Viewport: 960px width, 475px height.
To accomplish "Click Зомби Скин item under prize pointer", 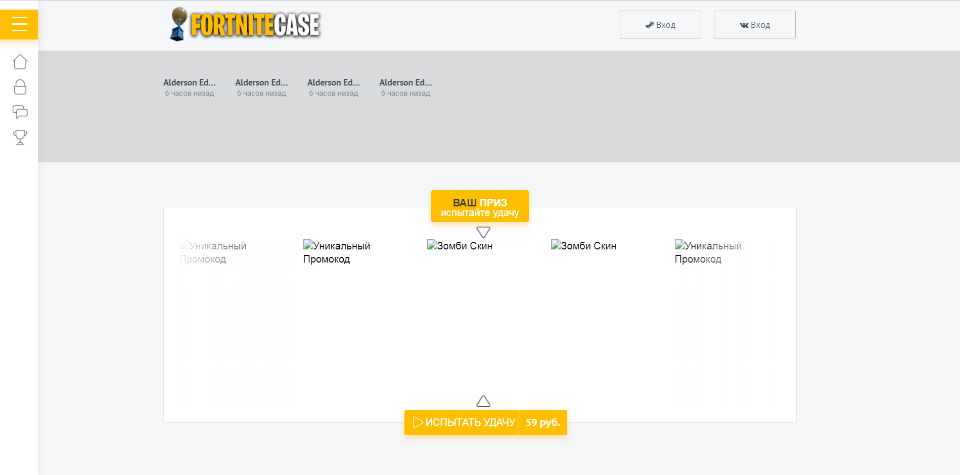I will [x=460, y=246].
